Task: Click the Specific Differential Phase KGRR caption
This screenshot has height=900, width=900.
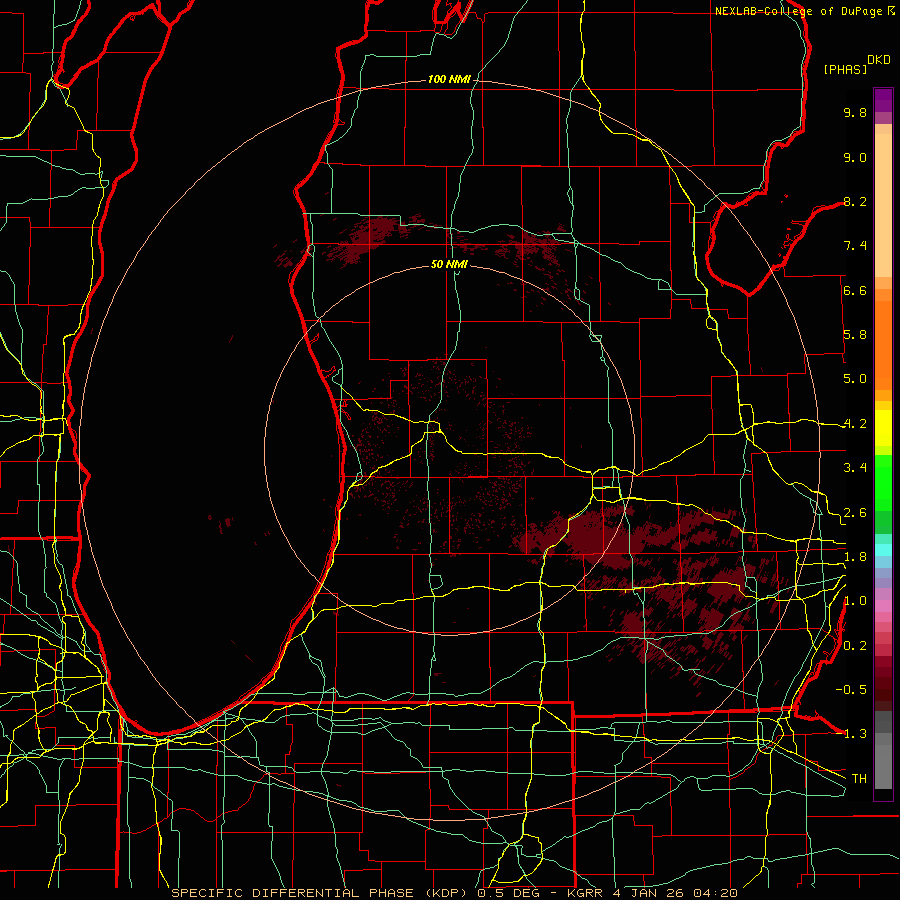Action: coord(454,893)
